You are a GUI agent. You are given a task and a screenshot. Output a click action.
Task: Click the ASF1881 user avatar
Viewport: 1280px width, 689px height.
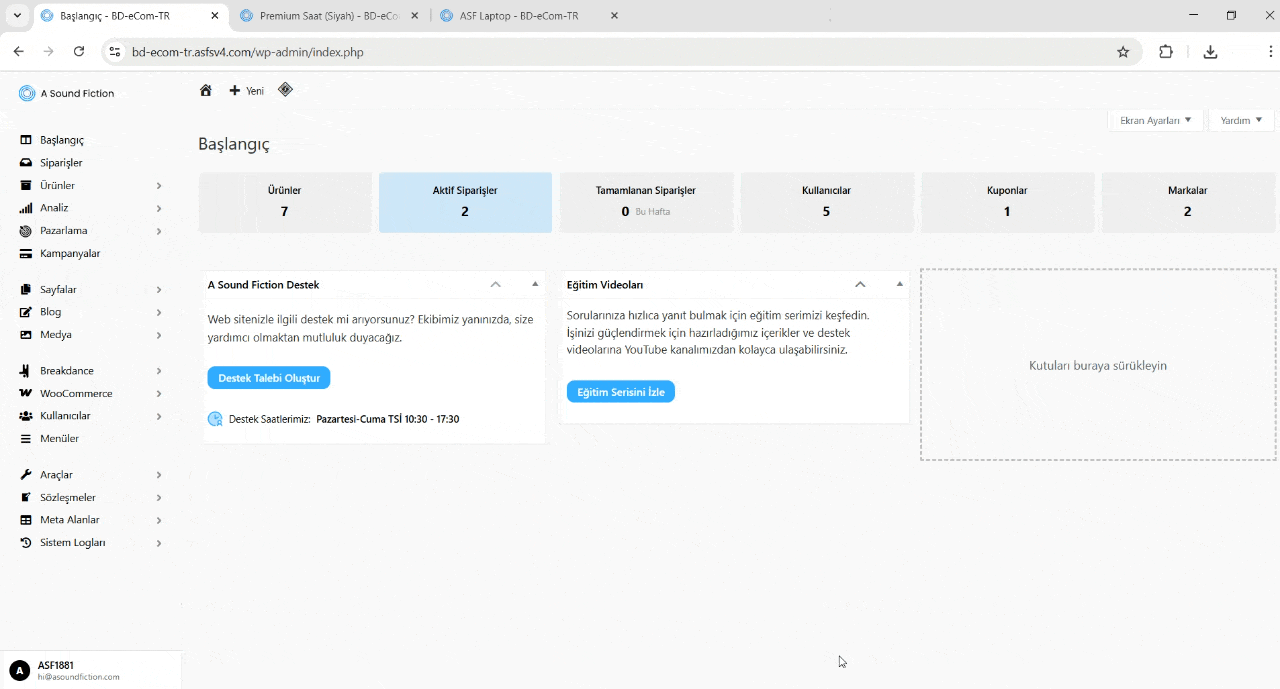point(19,671)
